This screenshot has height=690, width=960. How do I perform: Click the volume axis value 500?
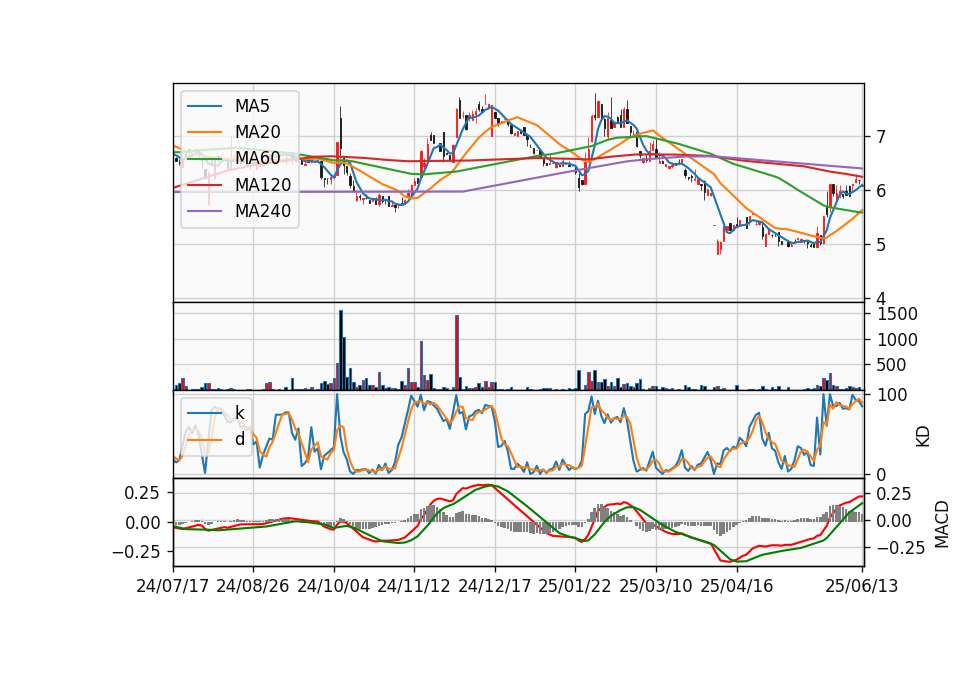(x=893, y=365)
